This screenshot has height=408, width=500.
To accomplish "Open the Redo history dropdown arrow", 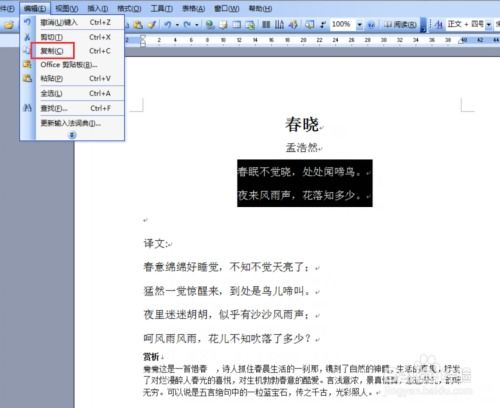I will [197, 25].
